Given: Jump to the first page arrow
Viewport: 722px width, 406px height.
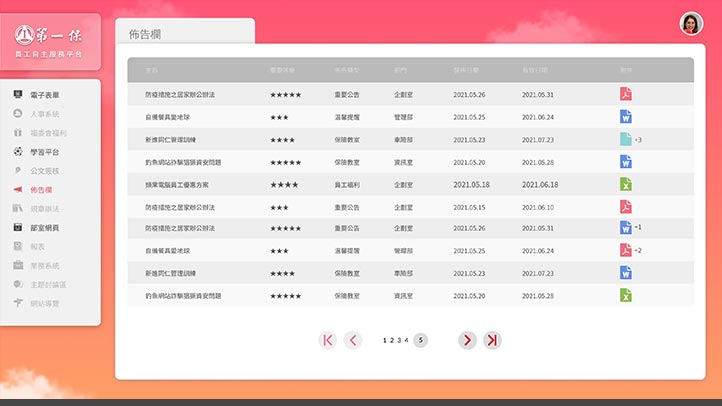Looking at the screenshot, I should pos(327,340).
